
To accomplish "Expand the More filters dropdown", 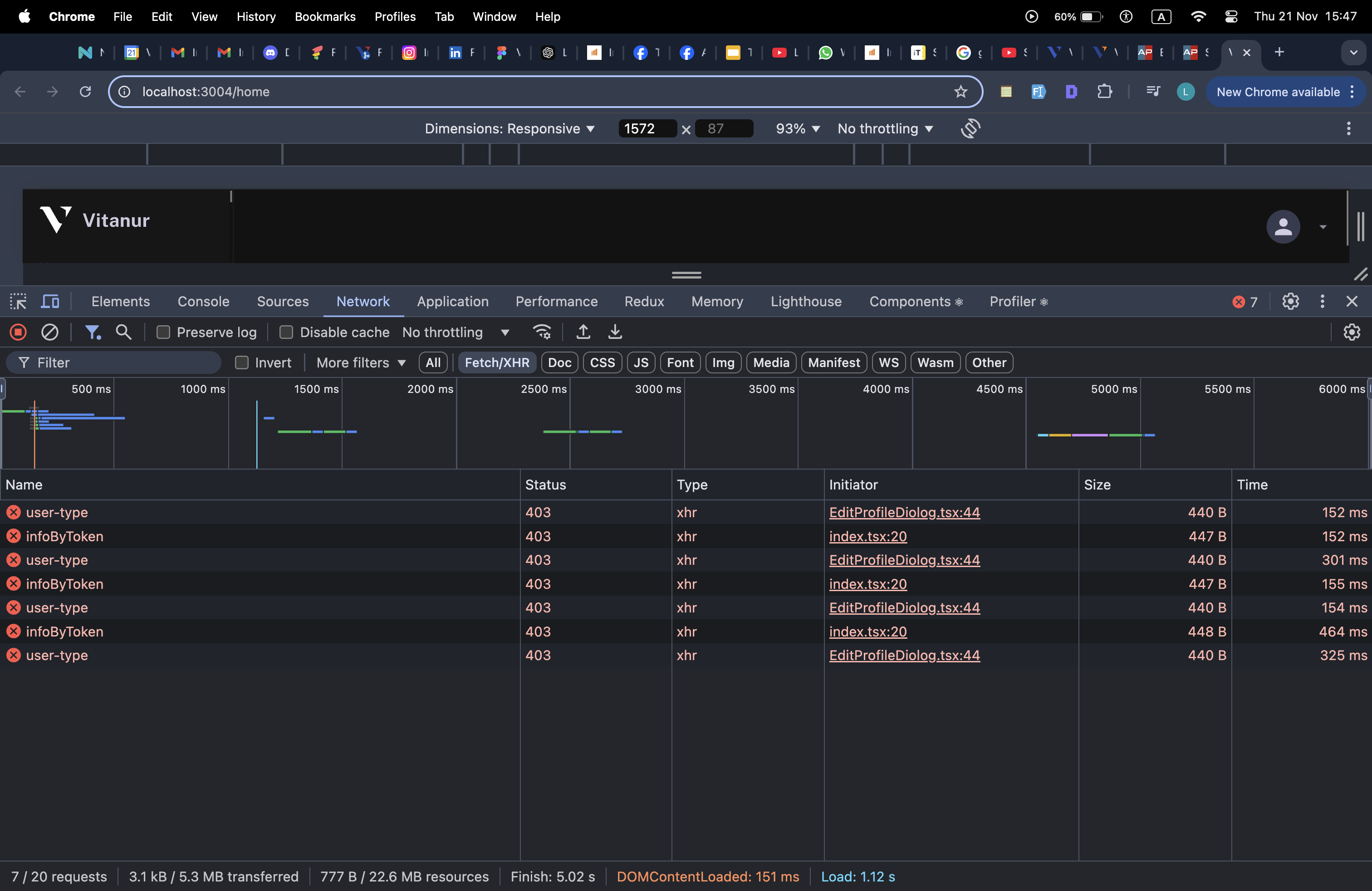I will coord(362,362).
